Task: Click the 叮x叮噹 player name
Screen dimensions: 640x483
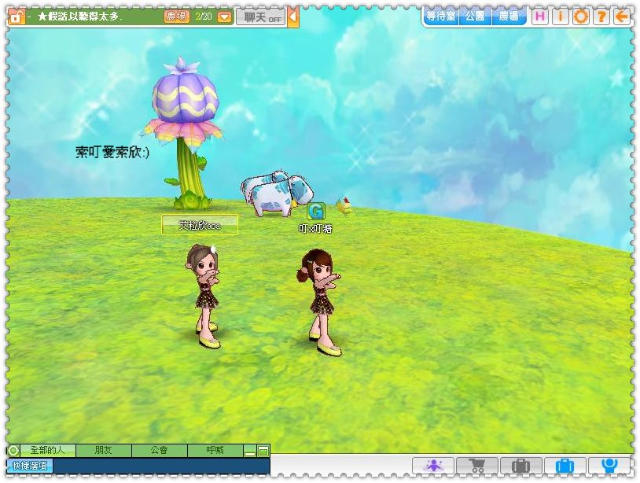Action: click(316, 229)
